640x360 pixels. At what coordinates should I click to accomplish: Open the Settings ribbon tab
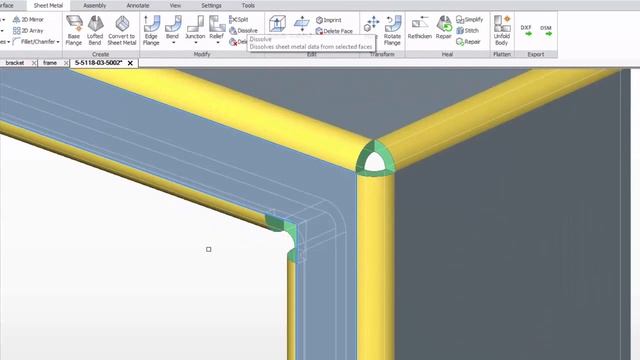pyautogui.click(x=211, y=5)
